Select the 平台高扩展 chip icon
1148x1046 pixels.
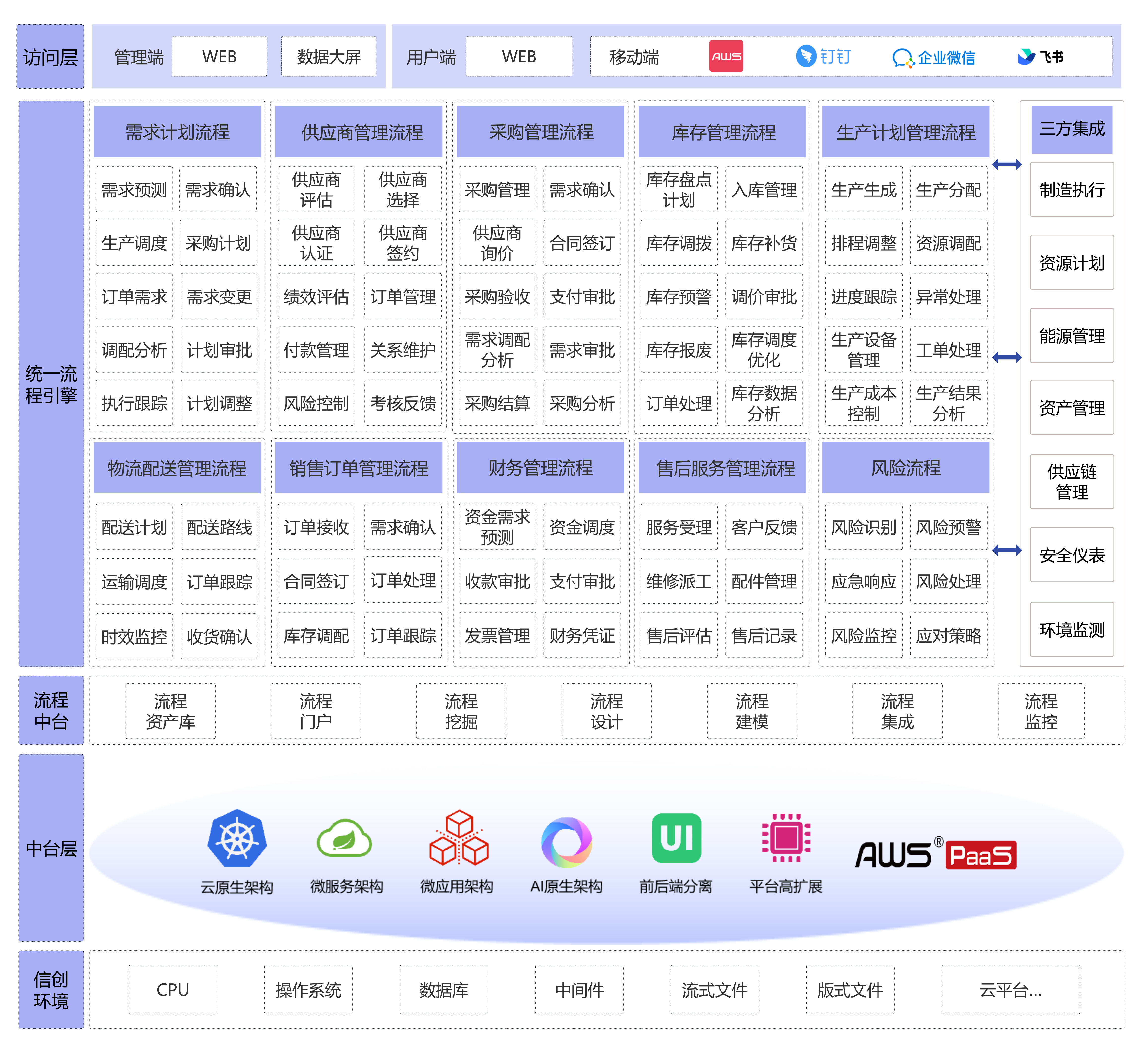(786, 838)
